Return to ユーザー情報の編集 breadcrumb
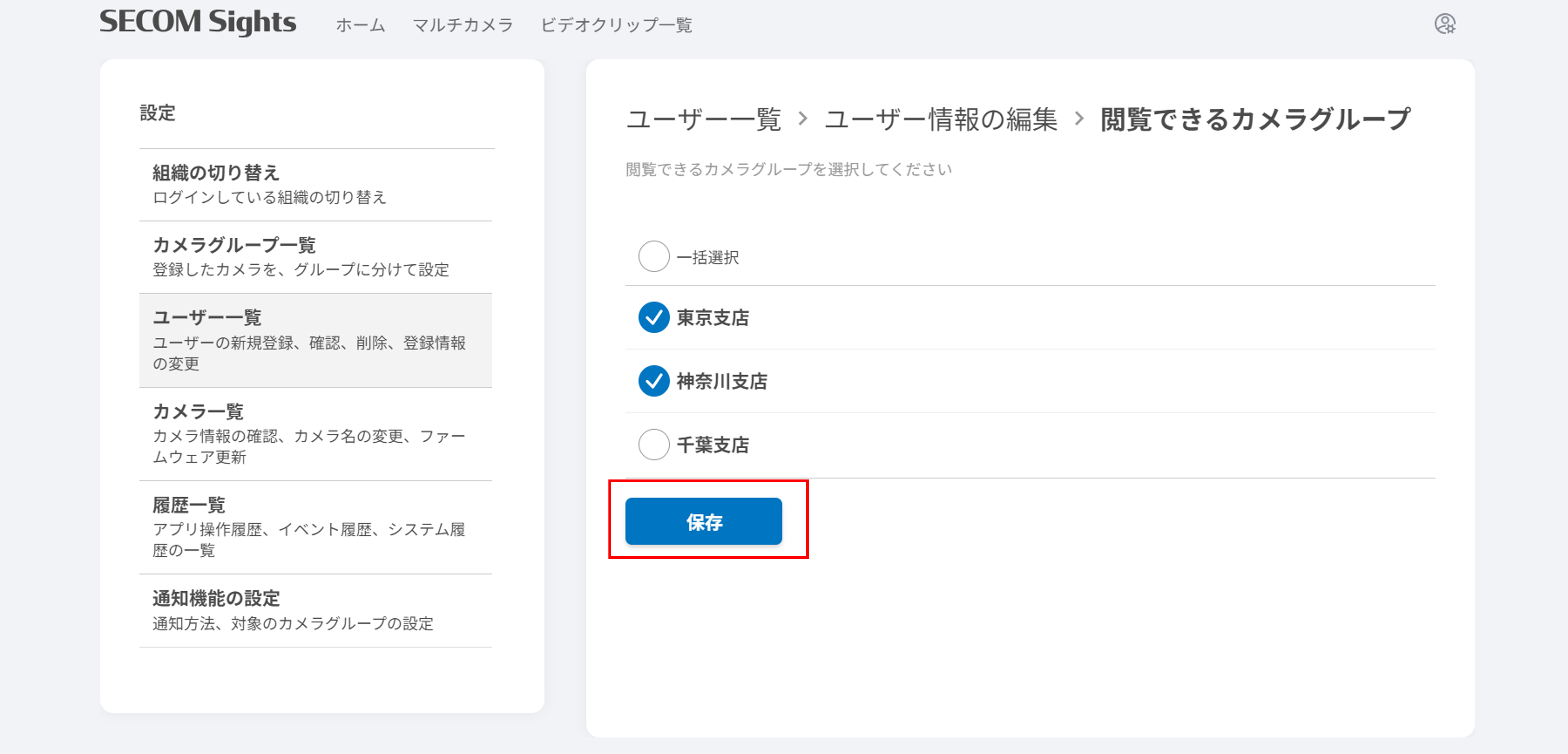The height and width of the screenshot is (754, 1568). tap(941, 119)
